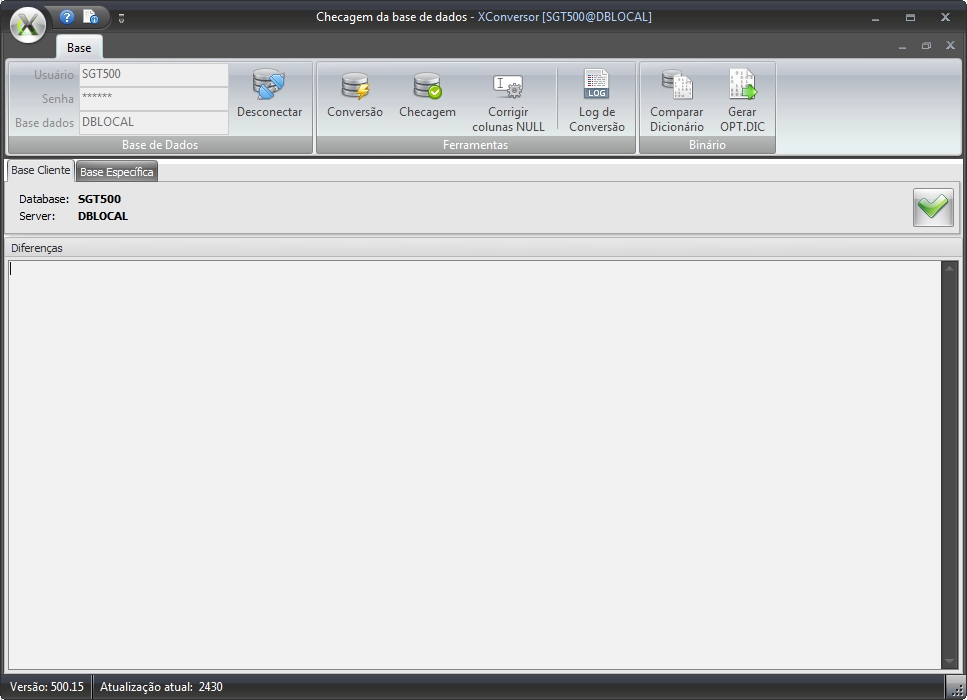Viewport: 967px width, 700px height.
Task: Open the document info icon in quick access
Action: 91,17
